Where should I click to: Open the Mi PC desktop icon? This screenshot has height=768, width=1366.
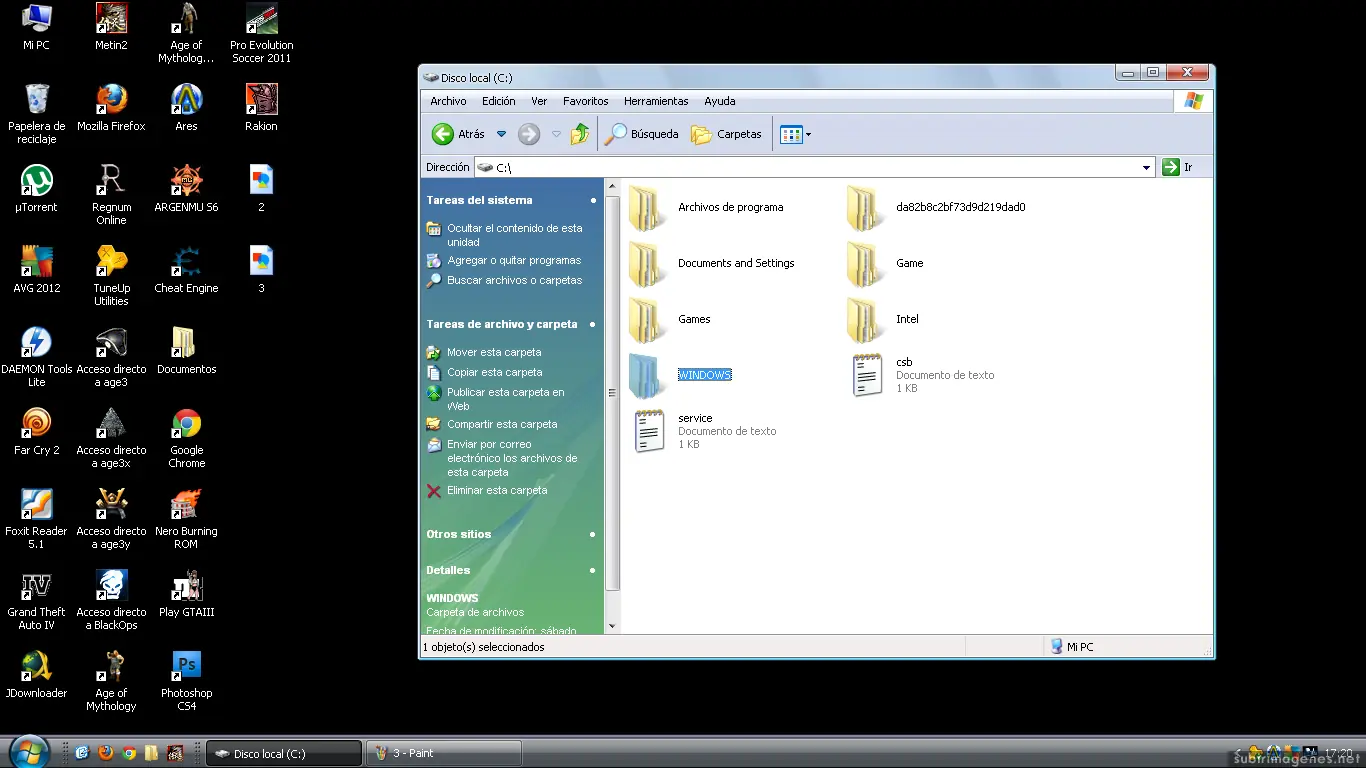pyautogui.click(x=37, y=27)
